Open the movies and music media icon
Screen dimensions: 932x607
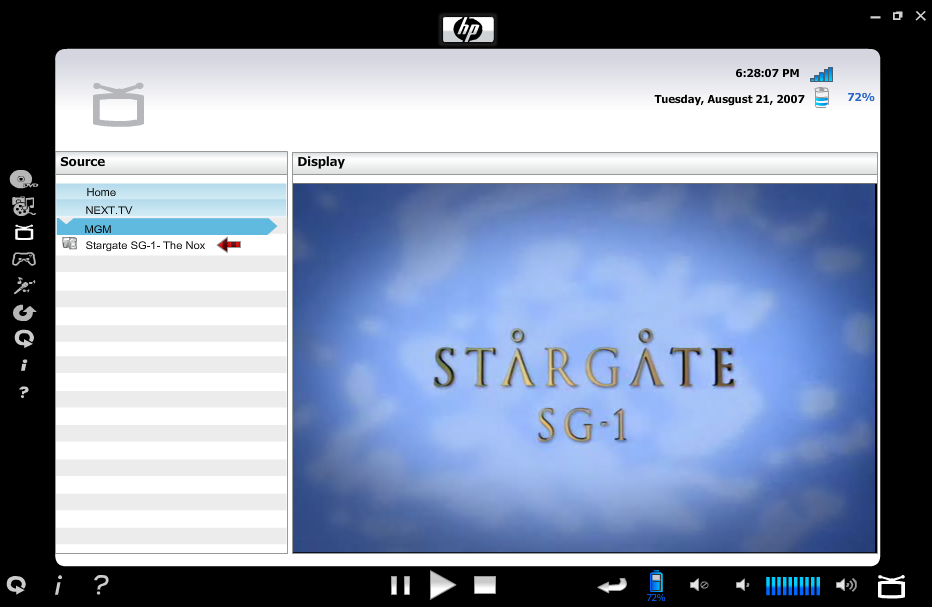[23, 206]
